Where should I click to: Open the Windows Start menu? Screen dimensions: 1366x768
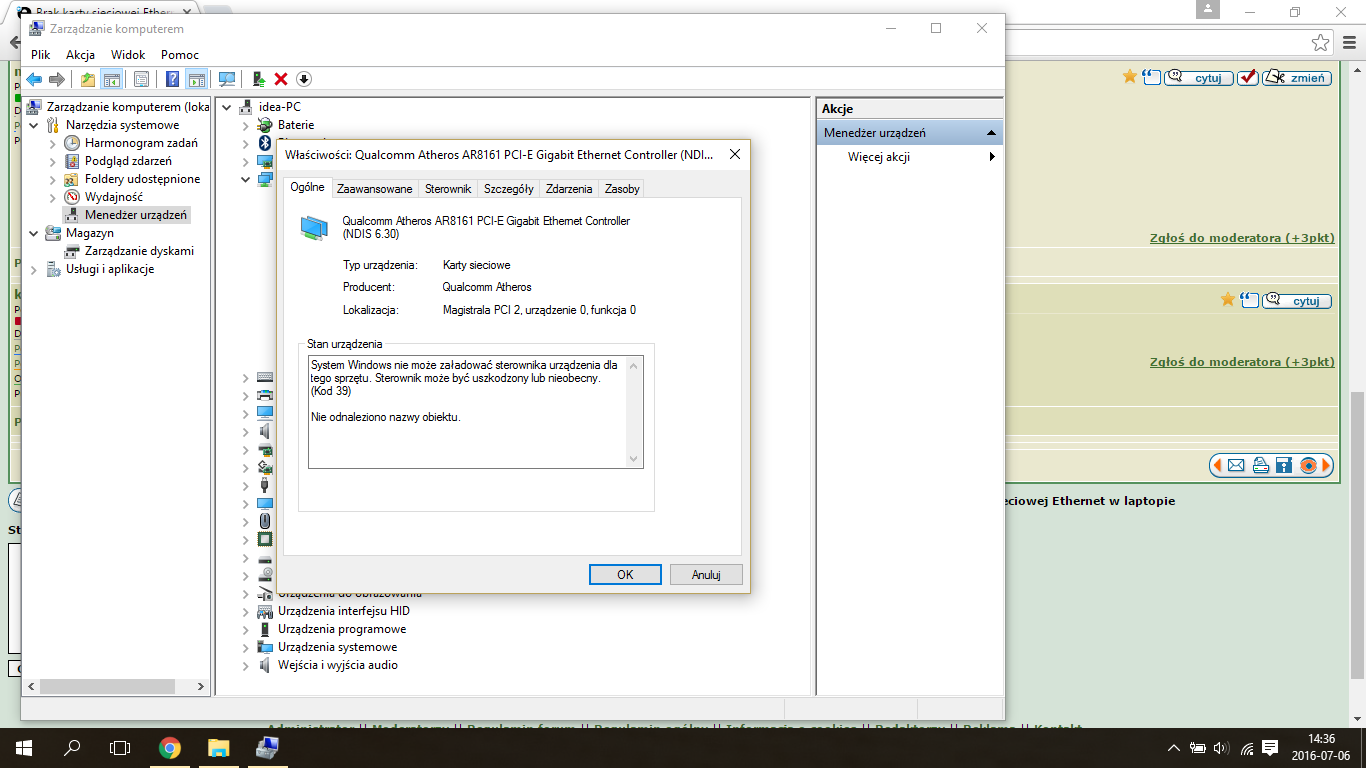[x=24, y=747]
